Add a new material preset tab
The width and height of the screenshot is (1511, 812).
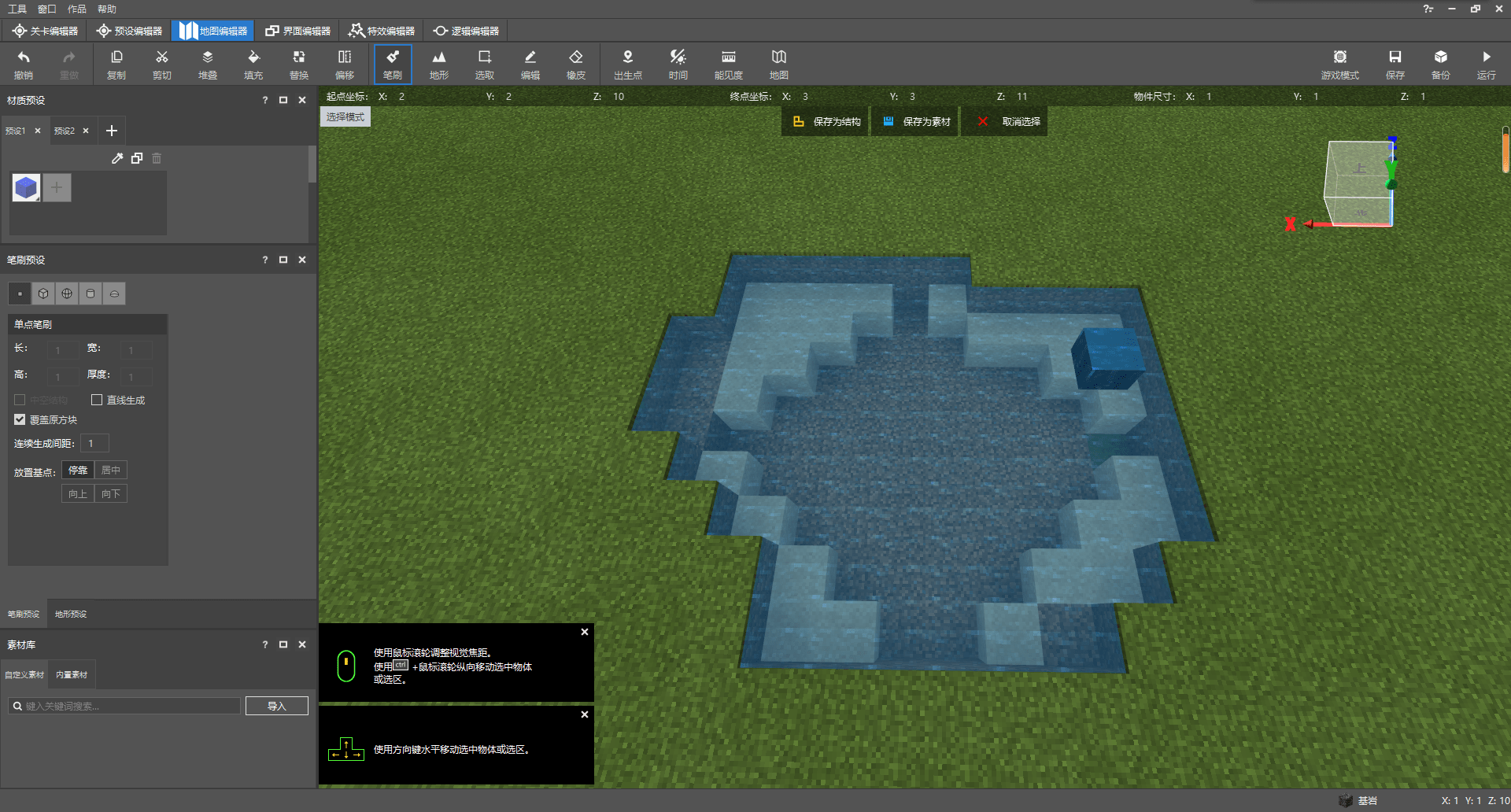(x=112, y=131)
